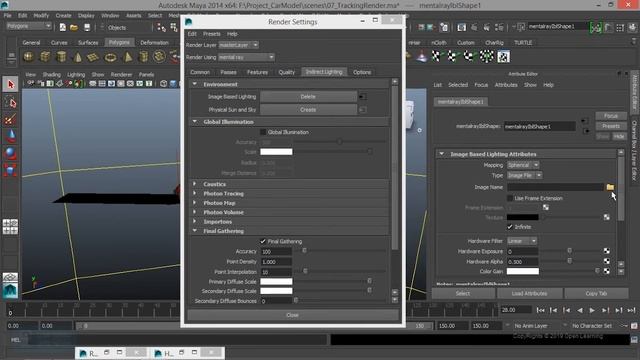Click the Image Based Lighting connection icon
This screenshot has width=640, height=360.
pyautogui.click(x=362, y=97)
